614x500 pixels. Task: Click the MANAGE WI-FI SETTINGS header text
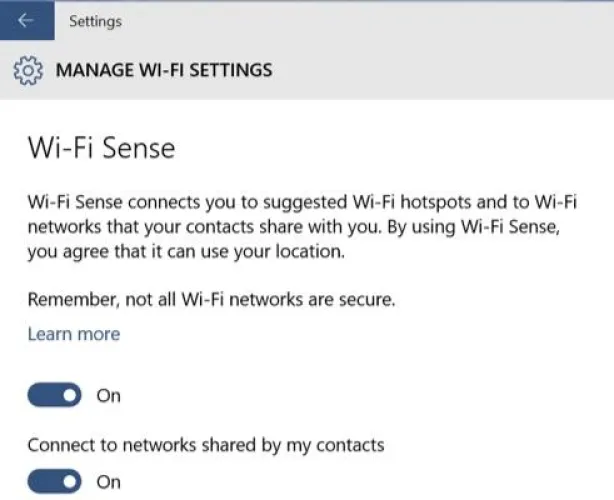click(x=164, y=71)
